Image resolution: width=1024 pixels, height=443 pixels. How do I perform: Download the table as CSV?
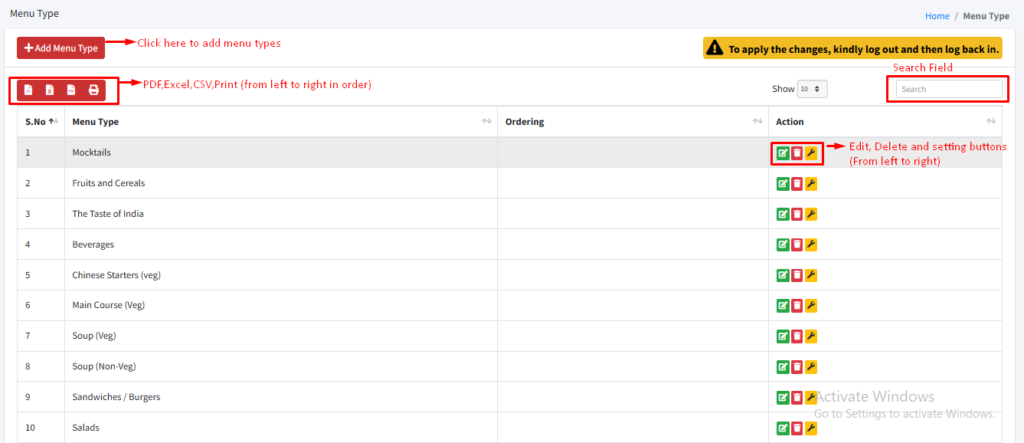[x=71, y=91]
